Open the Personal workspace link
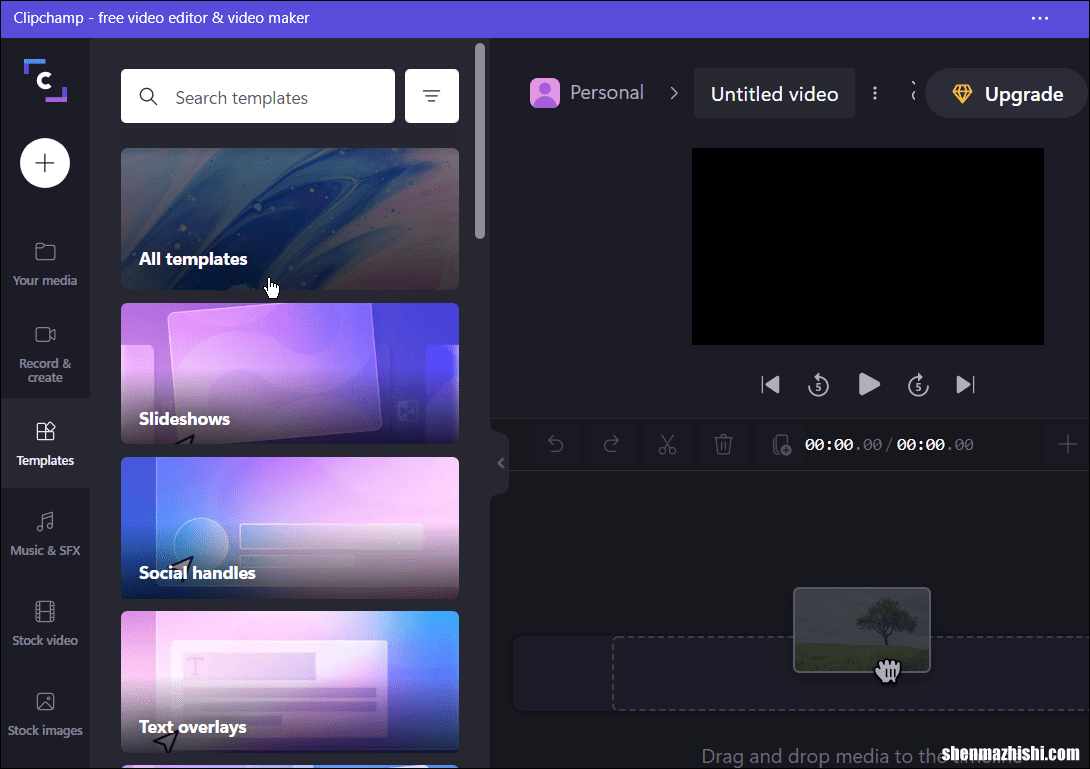Viewport: 1090px width, 769px height. click(x=607, y=92)
